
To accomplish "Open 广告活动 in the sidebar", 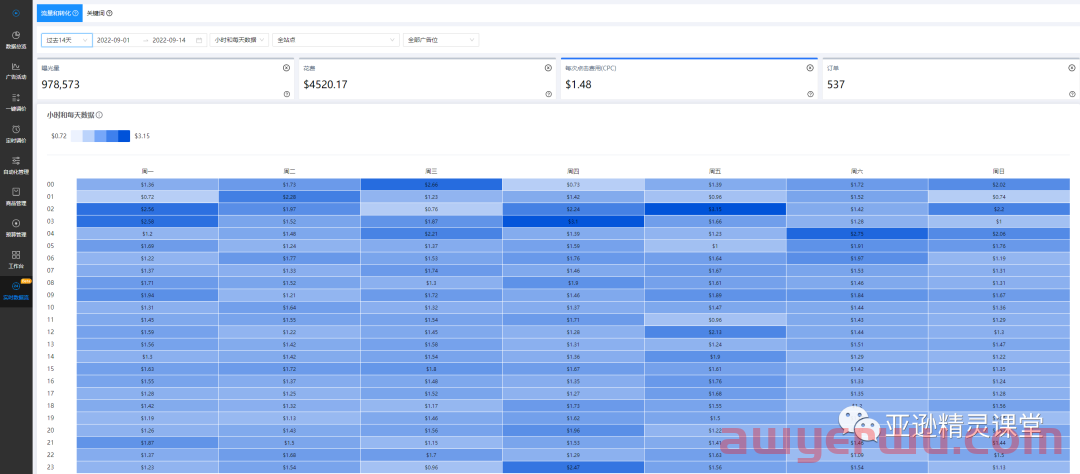I will [x=16, y=71].
